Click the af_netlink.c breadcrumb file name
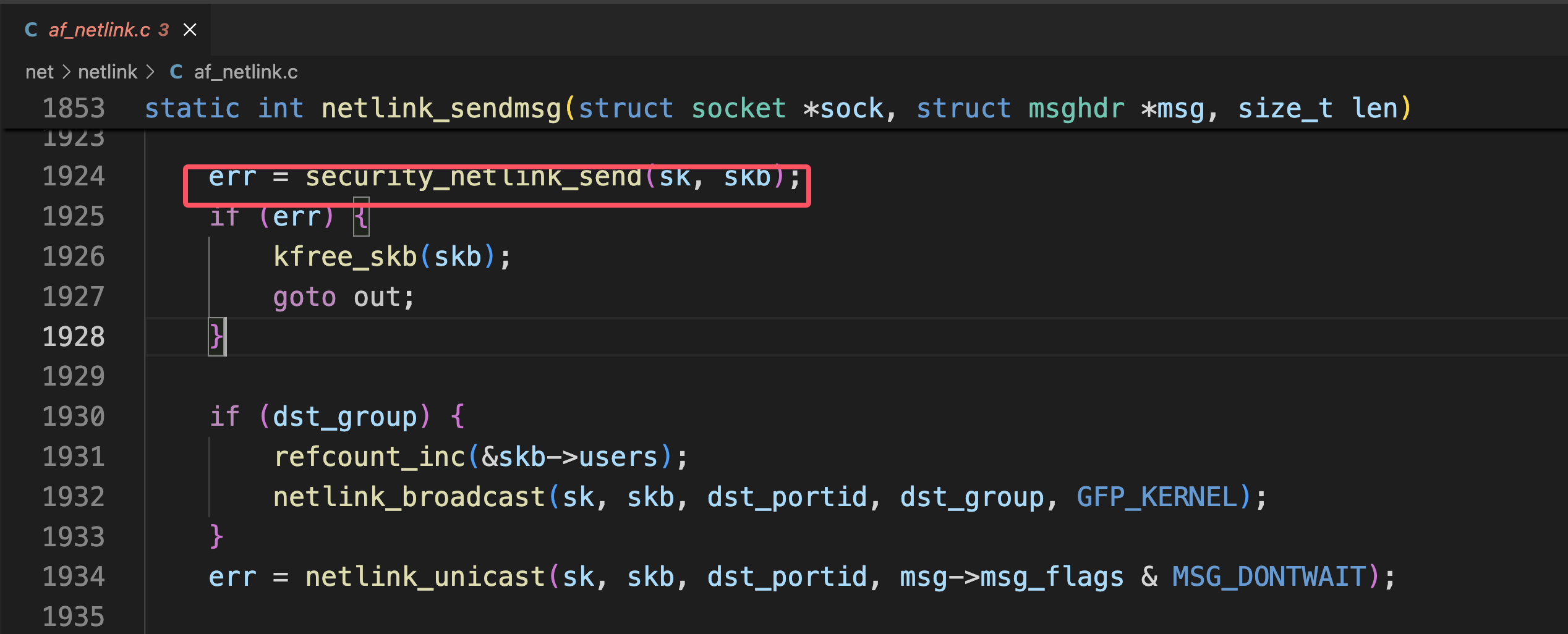Screen dimensions: 1568x634 (245, 72)
